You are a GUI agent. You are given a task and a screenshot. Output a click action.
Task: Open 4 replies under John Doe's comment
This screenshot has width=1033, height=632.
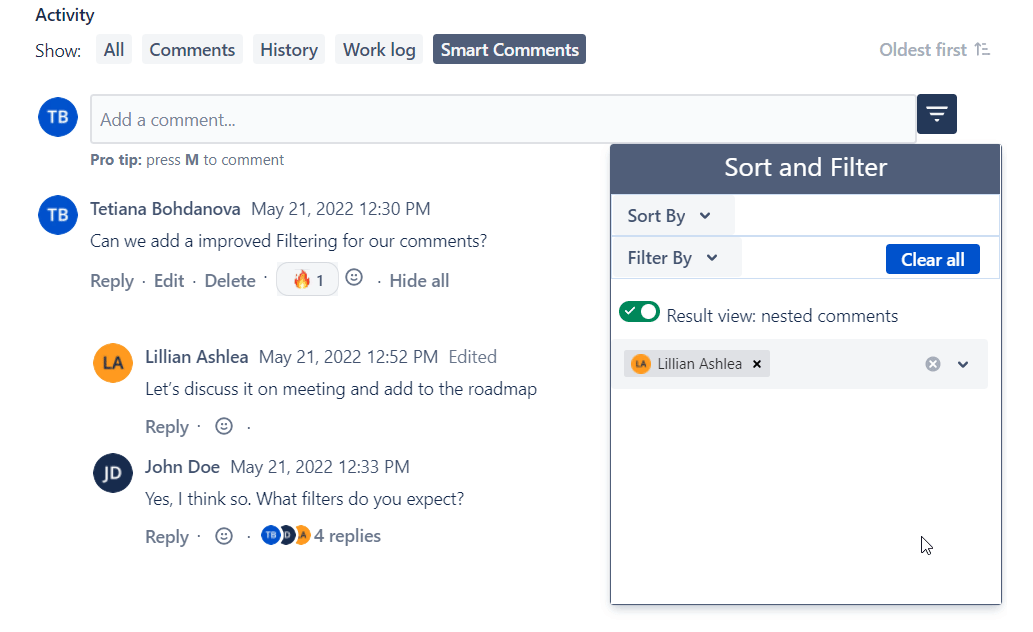pos(347,536)
